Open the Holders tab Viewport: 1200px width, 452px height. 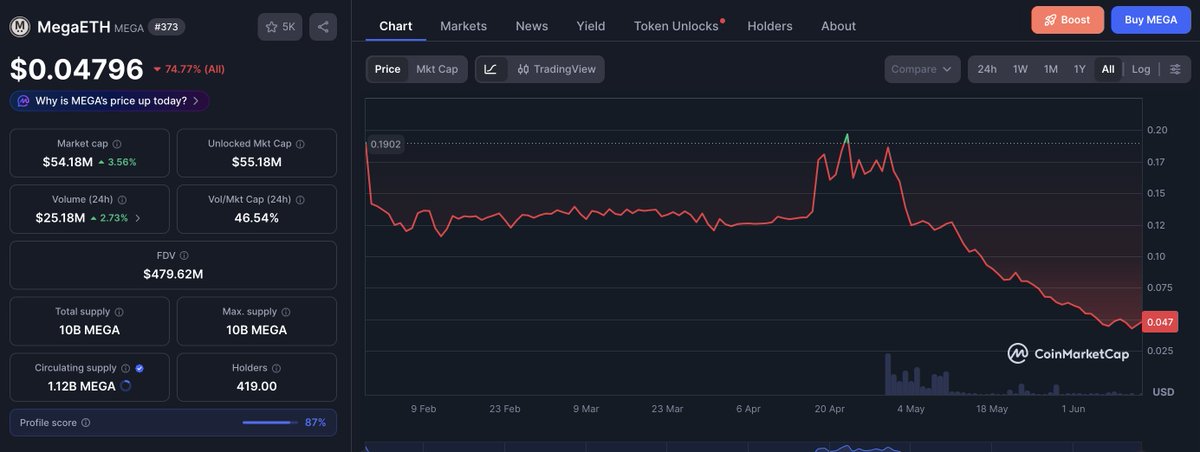[x=770, y=26]
